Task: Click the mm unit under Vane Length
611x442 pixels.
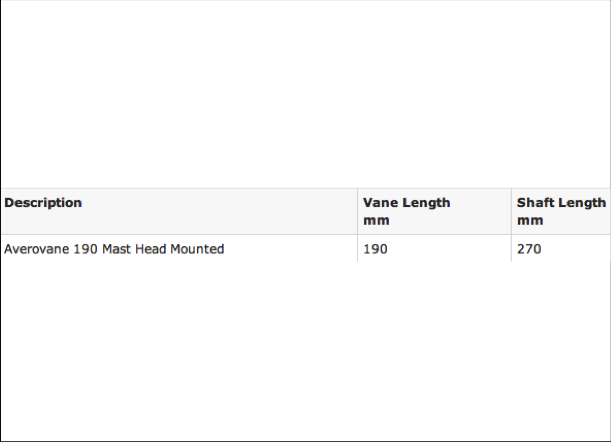Action: (x=376, y=221)
